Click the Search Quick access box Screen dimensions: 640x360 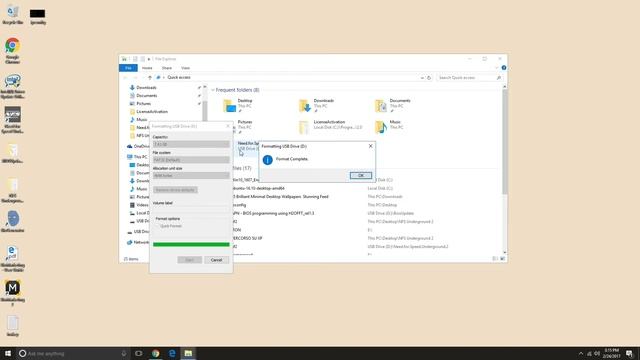point(469,78)
